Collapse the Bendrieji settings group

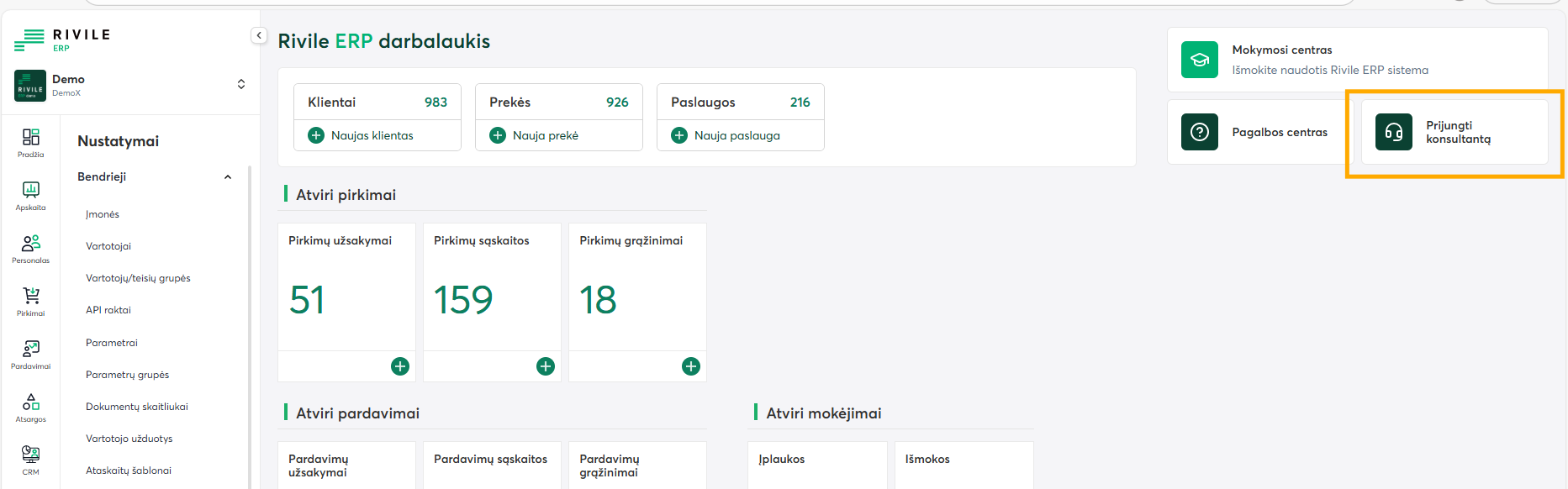point(228,176)
